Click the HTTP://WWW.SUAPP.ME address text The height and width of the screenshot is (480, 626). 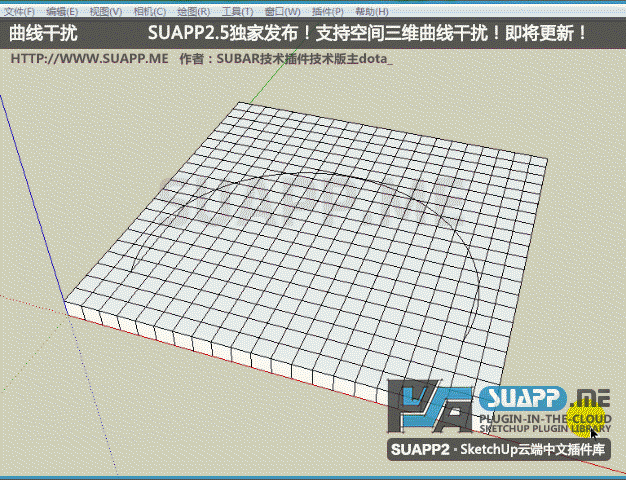click(89, 59)
